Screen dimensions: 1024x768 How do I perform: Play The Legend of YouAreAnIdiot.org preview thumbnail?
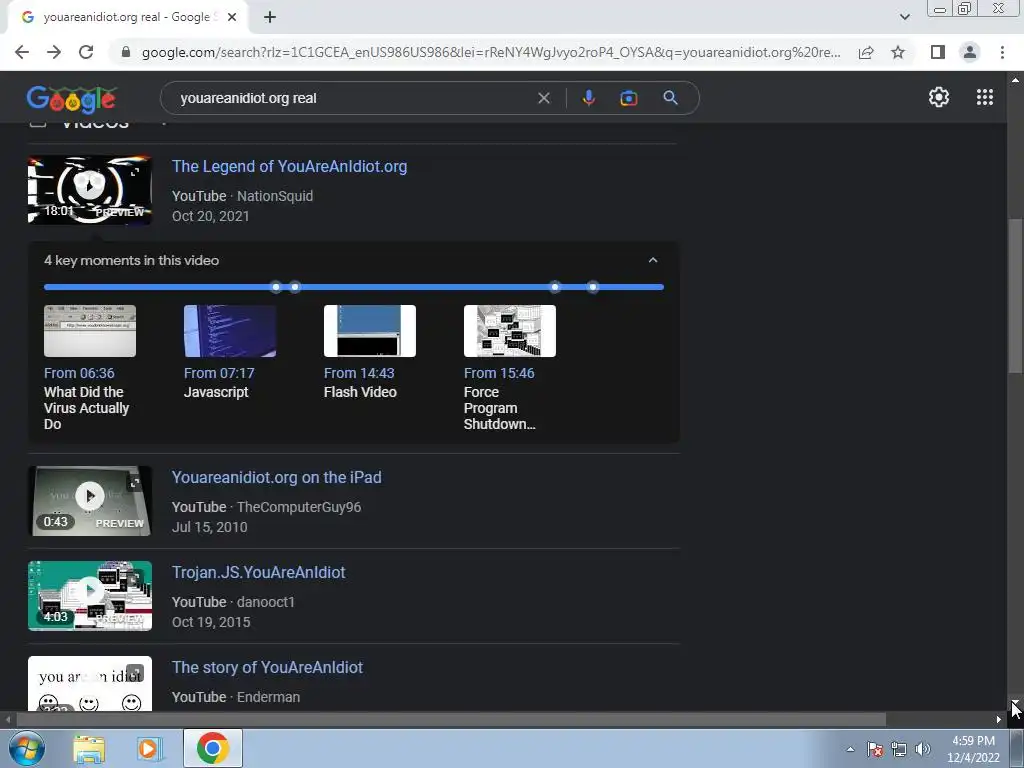click(x=89, y=189)
